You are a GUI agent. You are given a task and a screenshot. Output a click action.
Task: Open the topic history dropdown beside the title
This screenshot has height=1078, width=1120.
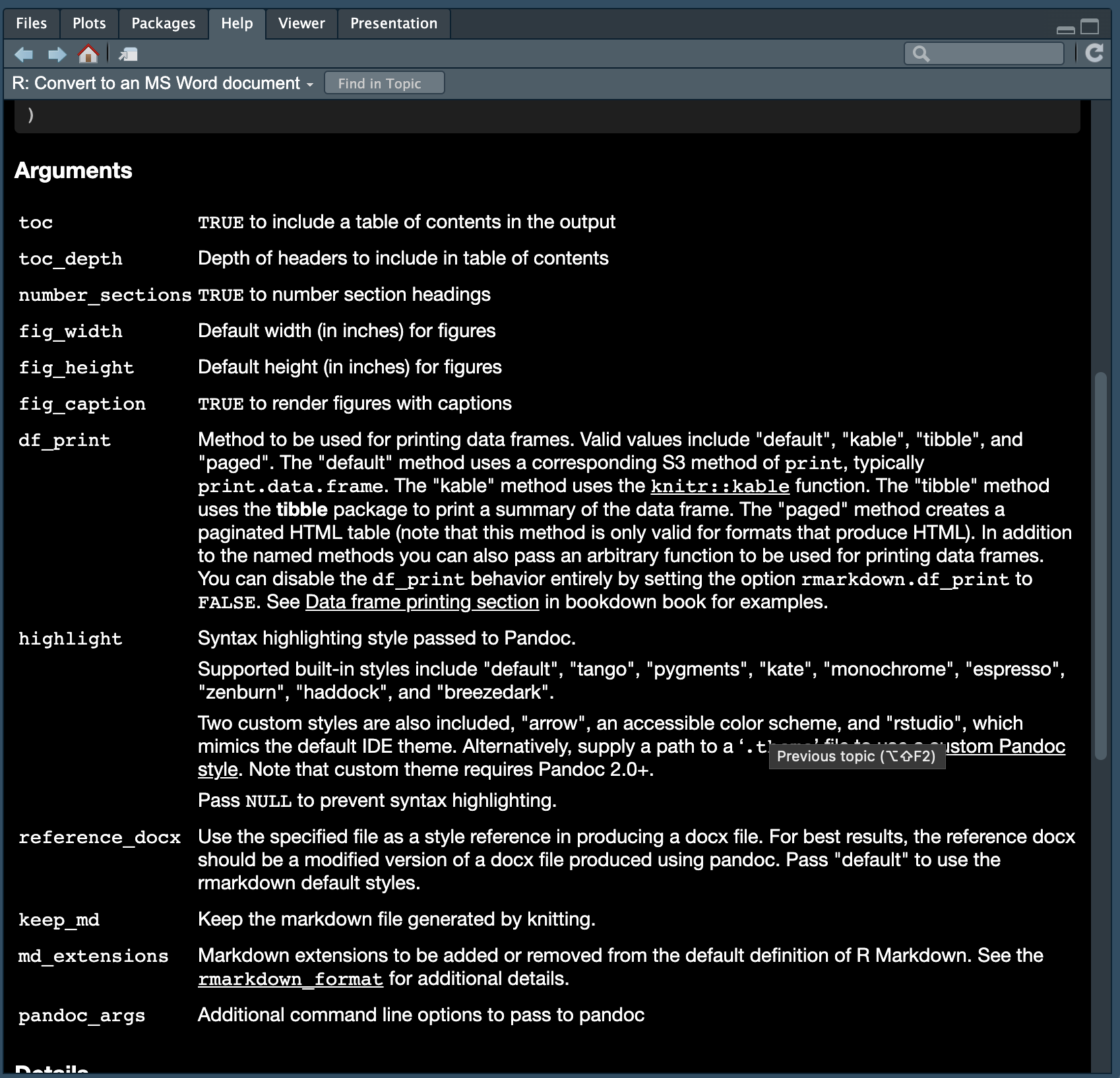(311, 84)
